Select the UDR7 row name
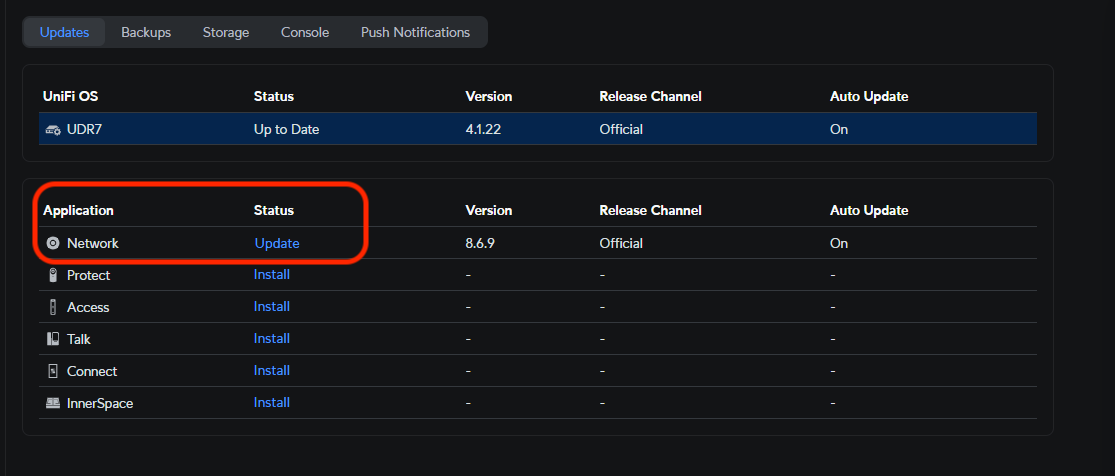The height and width of the screenshot is (476, 1115). (83, 129)
